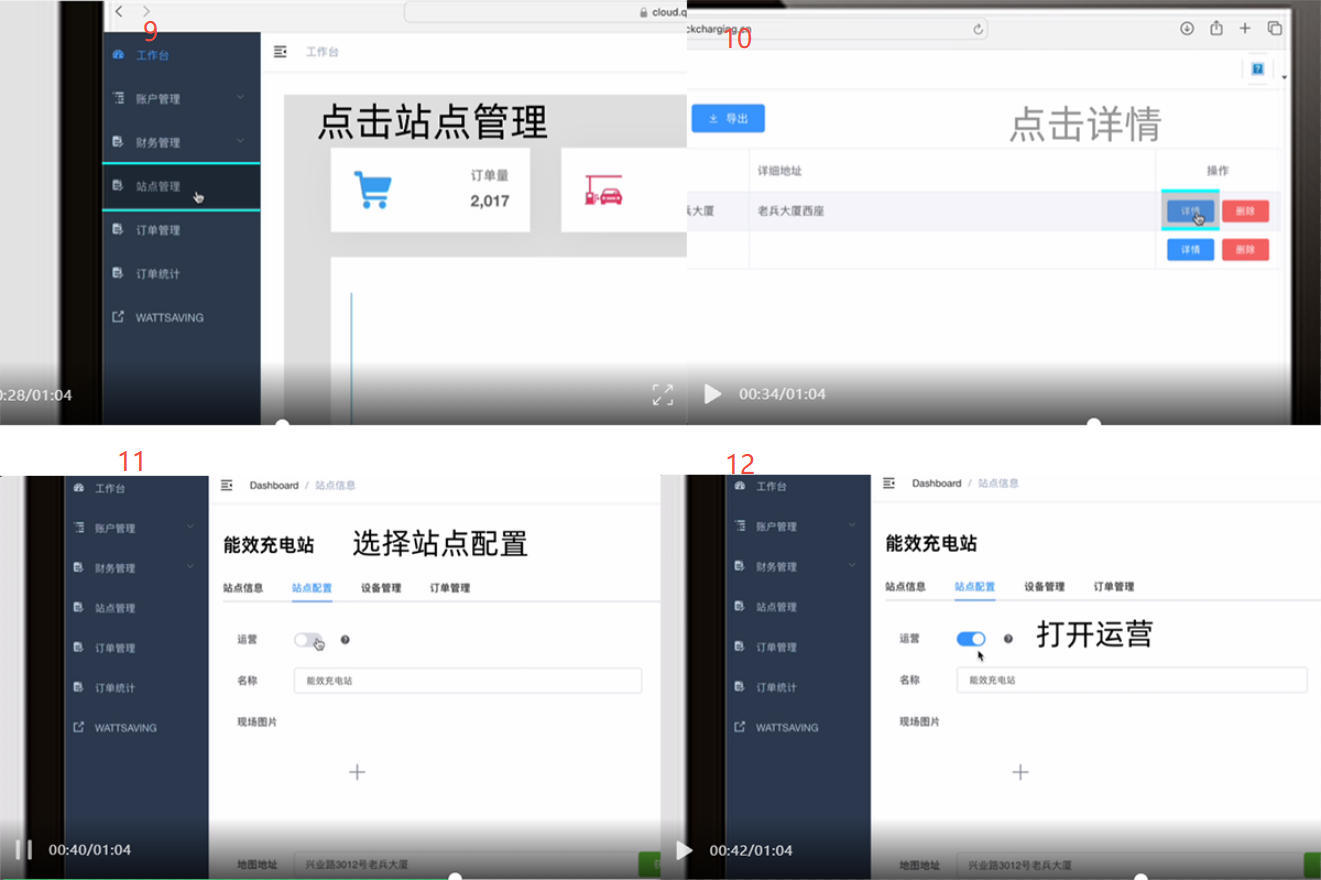
Task: Click the 详细地址 column header
Action: tap(779, 171)
